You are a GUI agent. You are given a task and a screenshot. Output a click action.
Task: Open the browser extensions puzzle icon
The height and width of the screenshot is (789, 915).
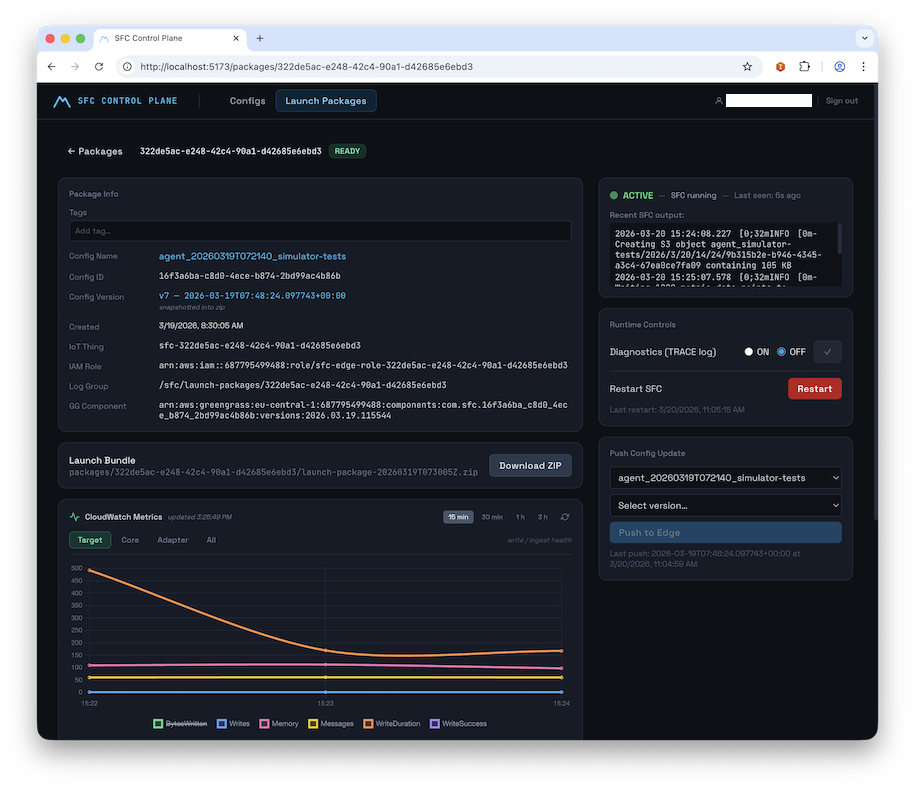click(804, 67)
